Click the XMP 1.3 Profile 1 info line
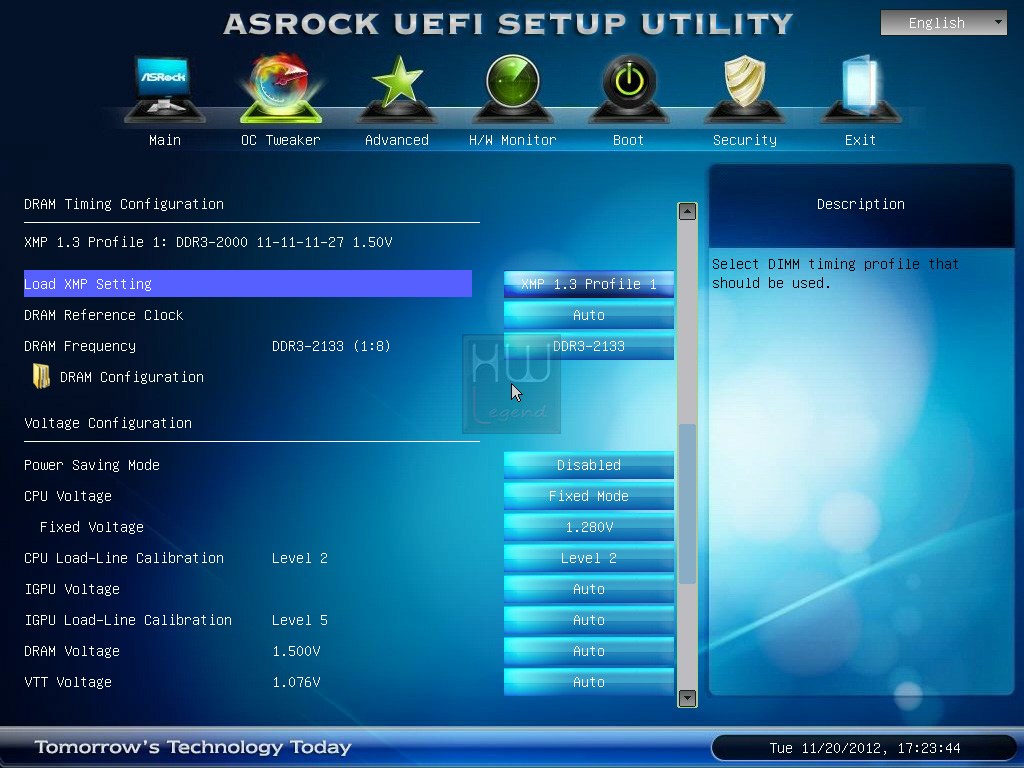1024x768 pixels. tap(208, 242)
